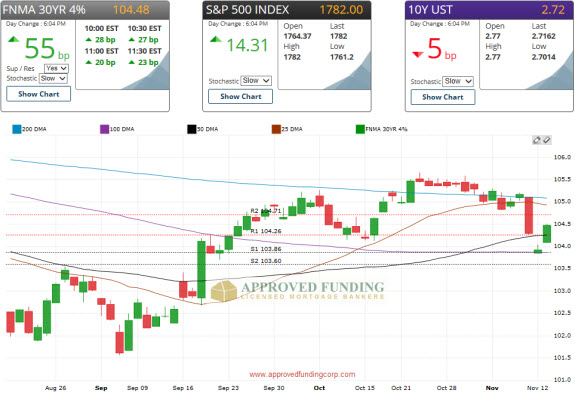Click the red down arrow beside 5 bp
575x393 pixels.
tap(418, 55)
